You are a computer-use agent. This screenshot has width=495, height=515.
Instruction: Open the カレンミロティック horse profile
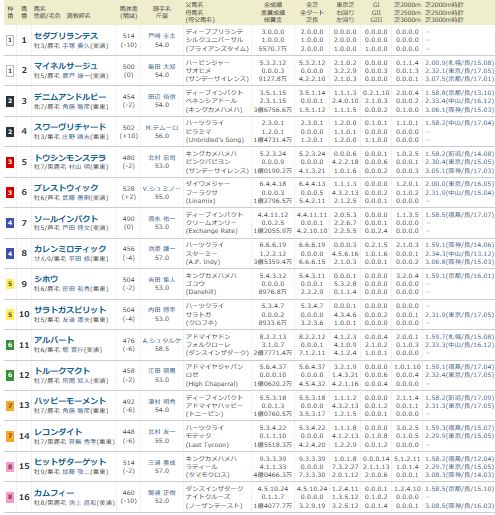pyautogui.click(x=70, y=249)
